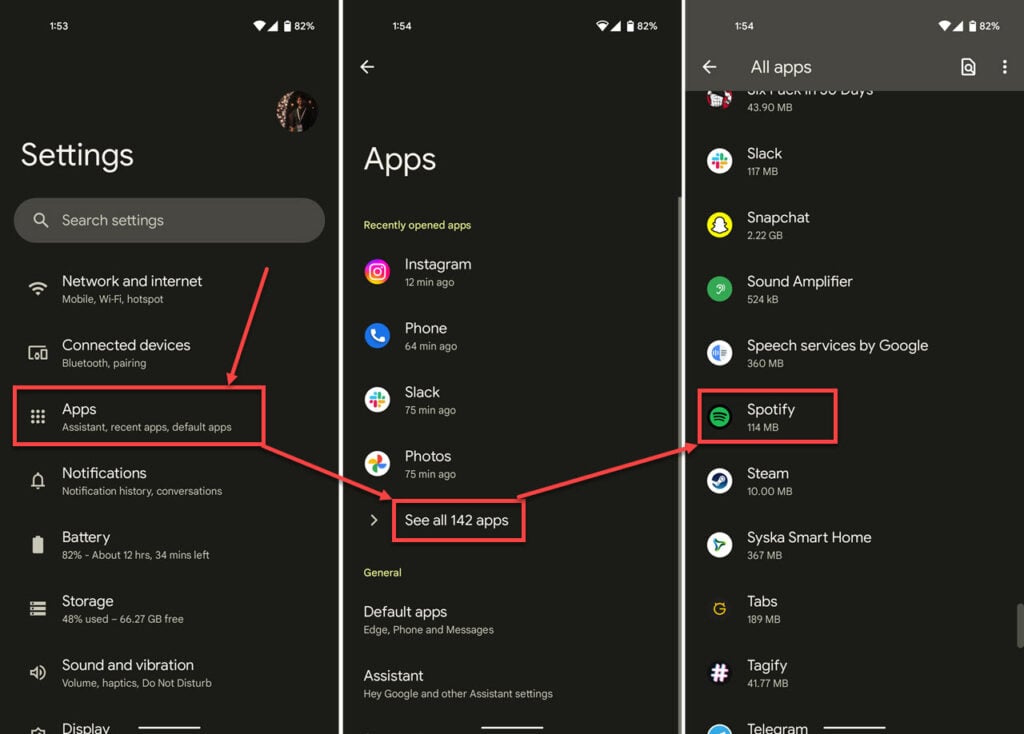
Task: Open Photos in recently opened apps
Action: point(511,464)
